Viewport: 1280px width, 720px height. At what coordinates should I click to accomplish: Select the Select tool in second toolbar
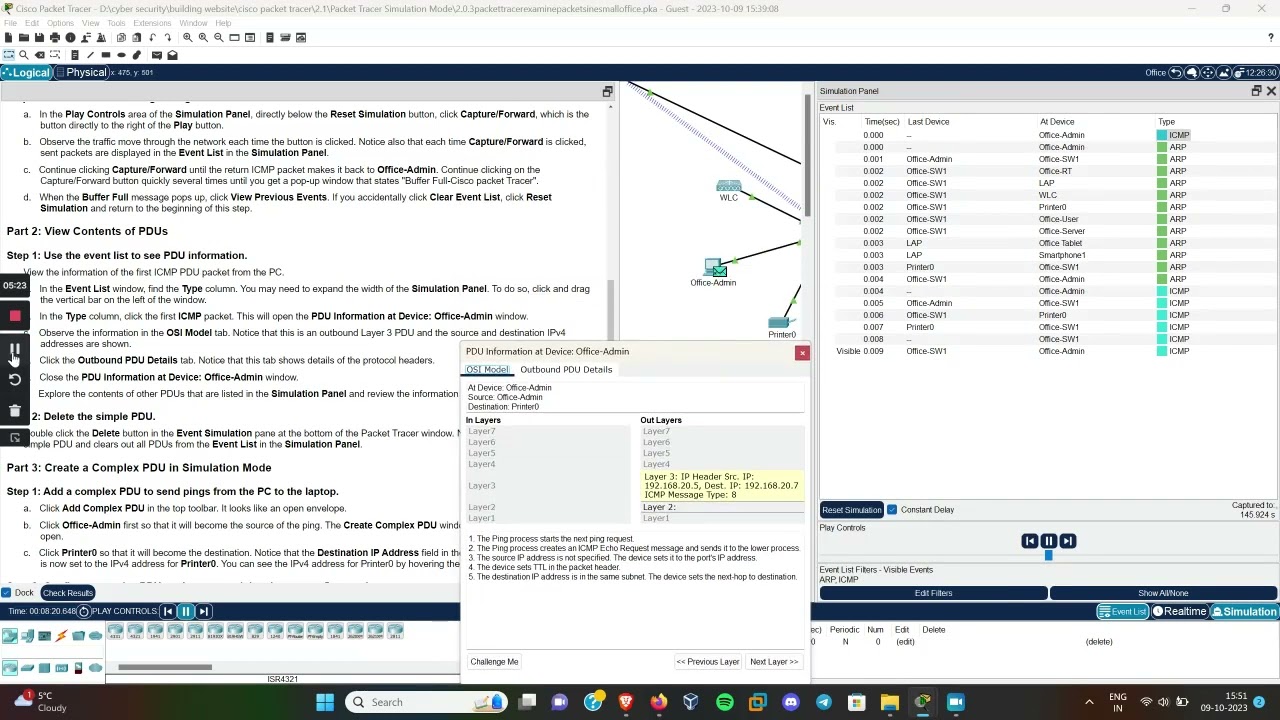pyautogui.click(x=9, y=55)
